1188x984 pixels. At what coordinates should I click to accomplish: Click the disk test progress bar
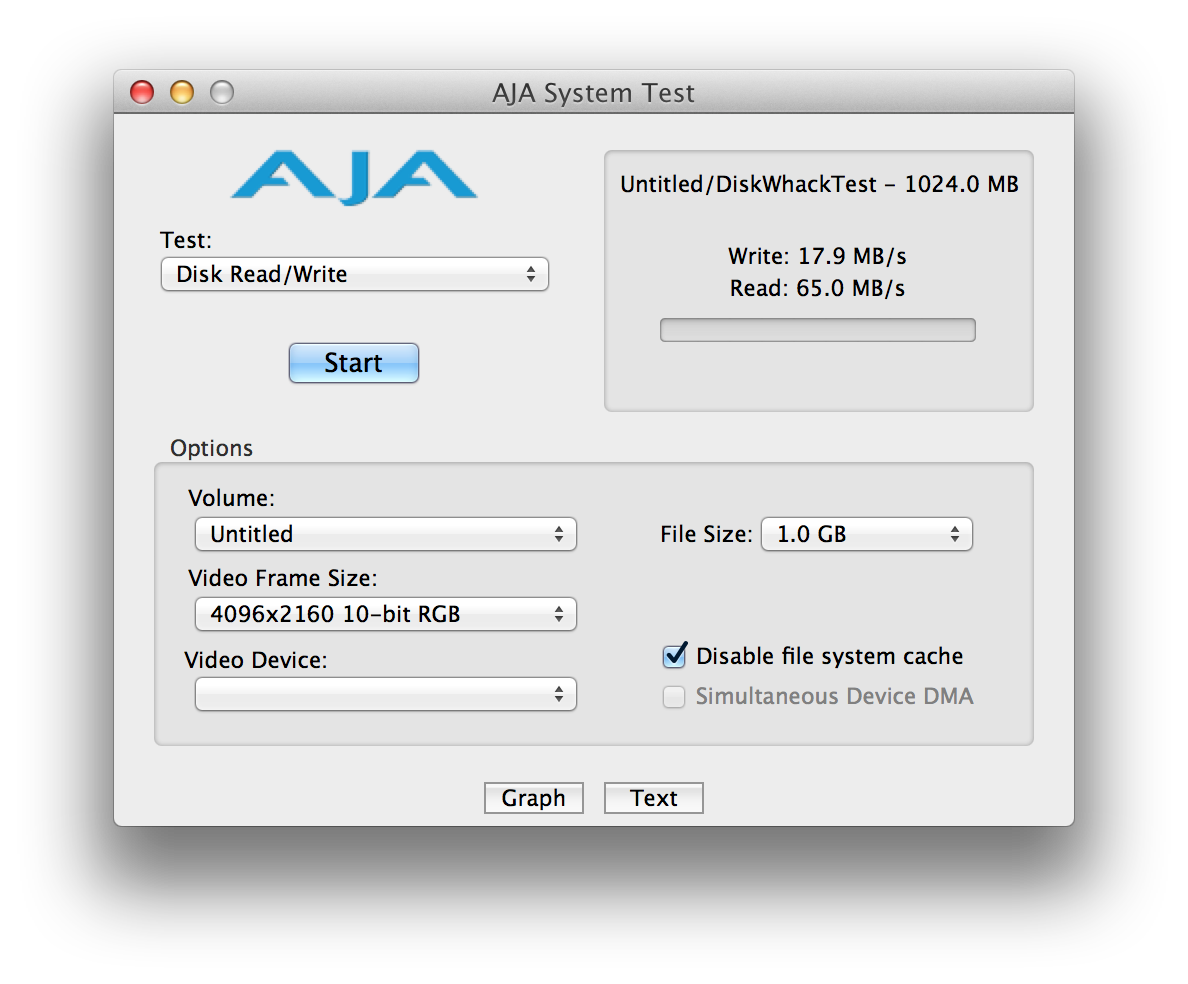[817, 330]
